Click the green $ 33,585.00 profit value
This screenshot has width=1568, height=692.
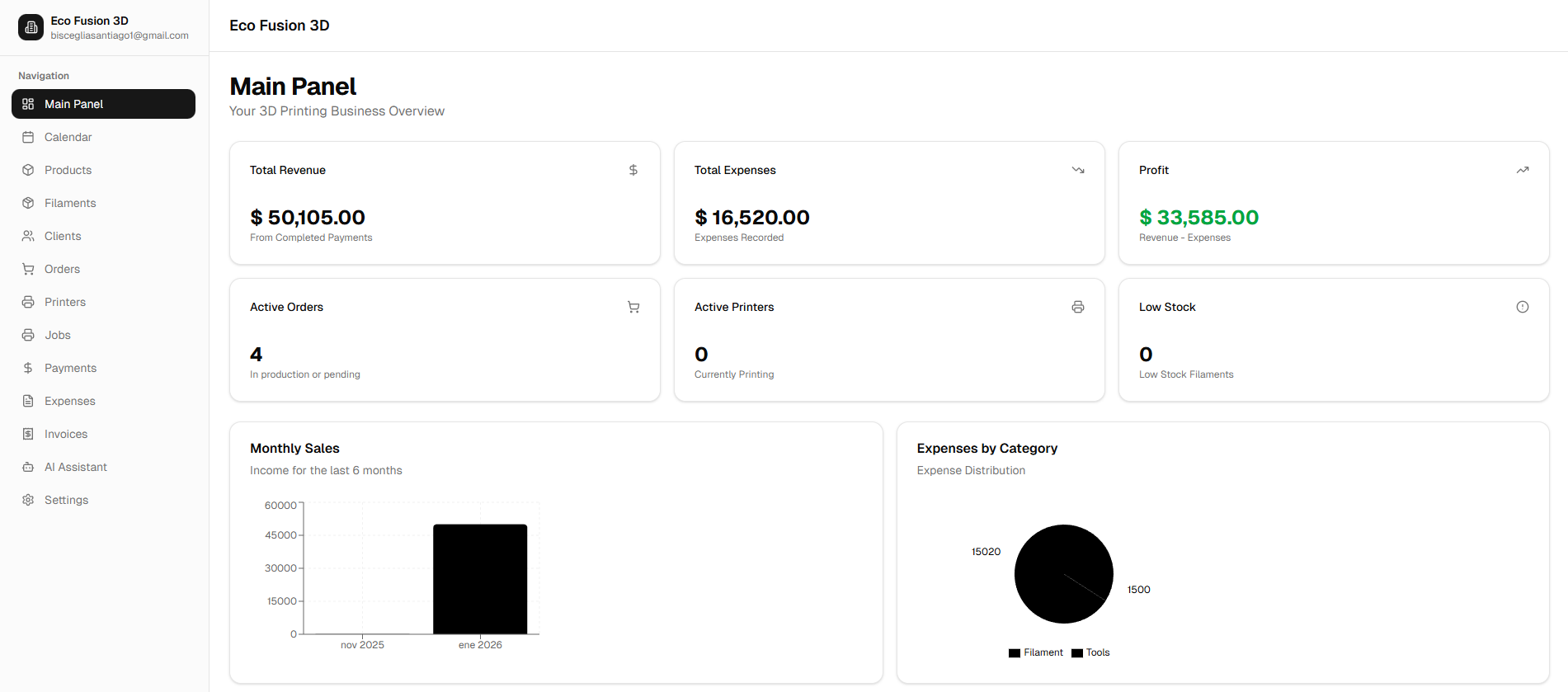1199,218
